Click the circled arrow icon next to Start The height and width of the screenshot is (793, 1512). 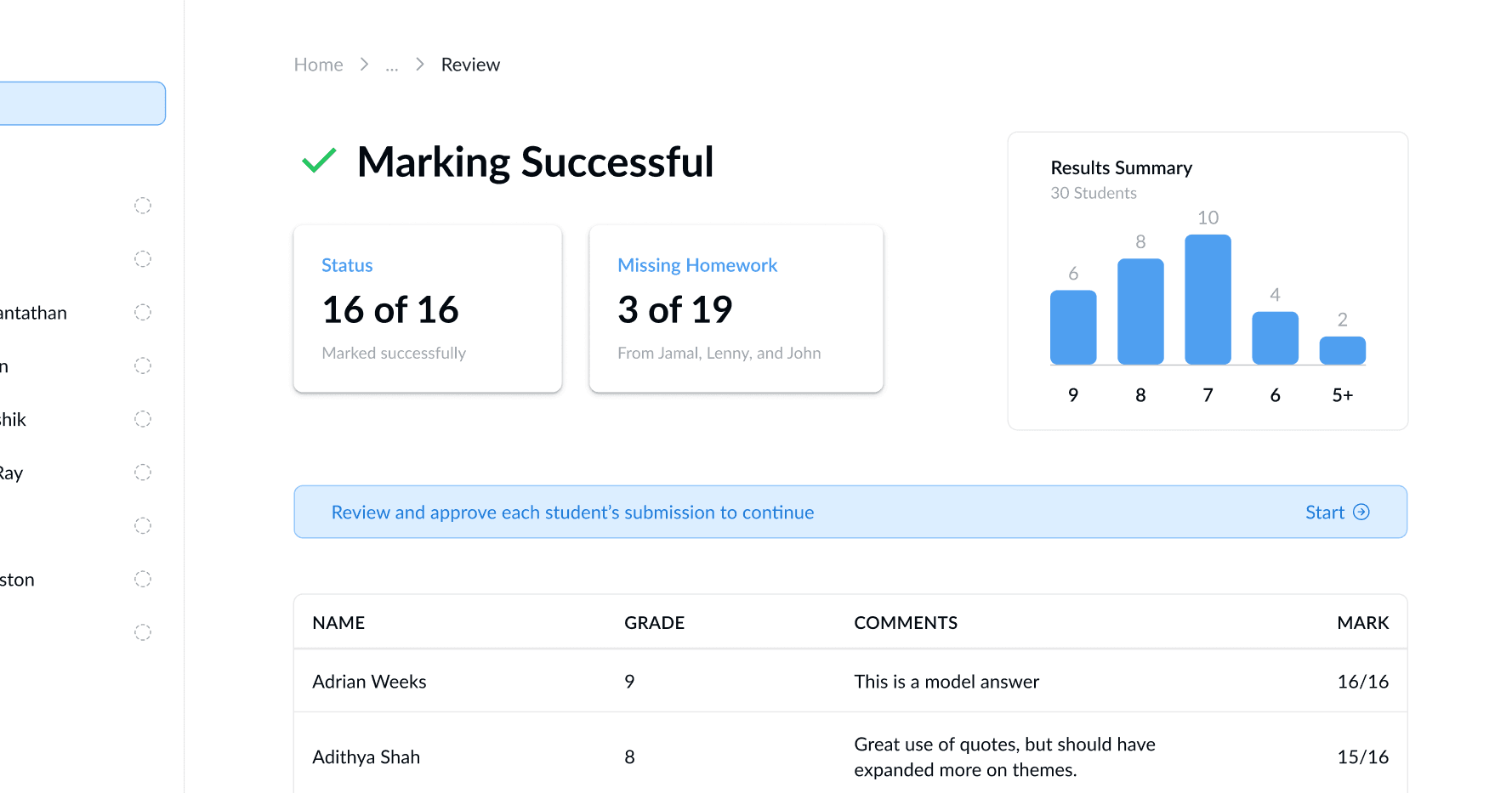click(1361, 512)
